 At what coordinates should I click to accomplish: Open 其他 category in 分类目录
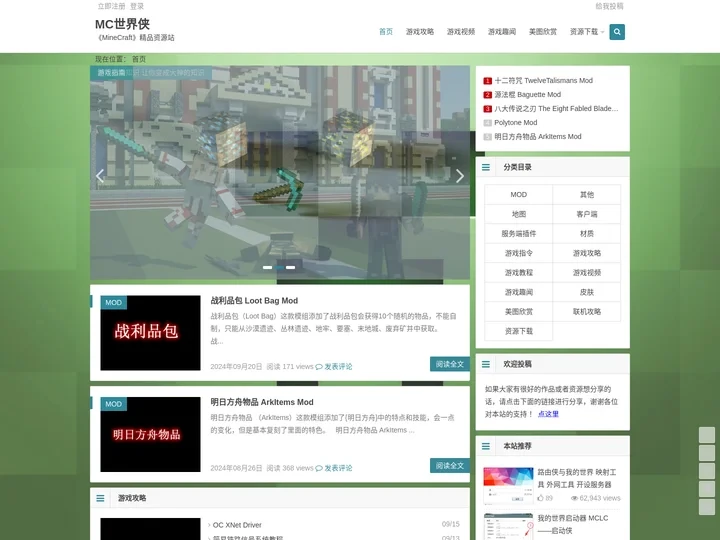(x=586, y=195)
